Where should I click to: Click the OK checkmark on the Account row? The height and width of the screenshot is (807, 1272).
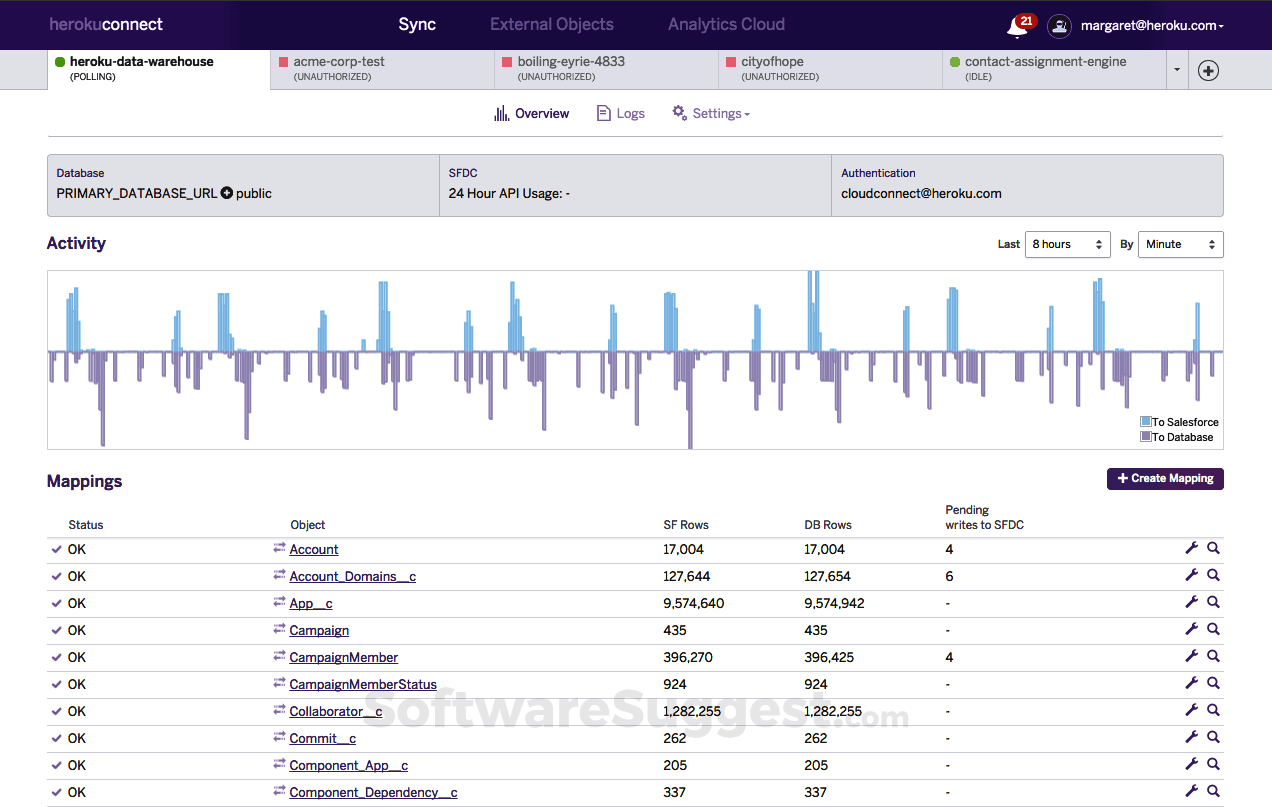click(57, 549)
